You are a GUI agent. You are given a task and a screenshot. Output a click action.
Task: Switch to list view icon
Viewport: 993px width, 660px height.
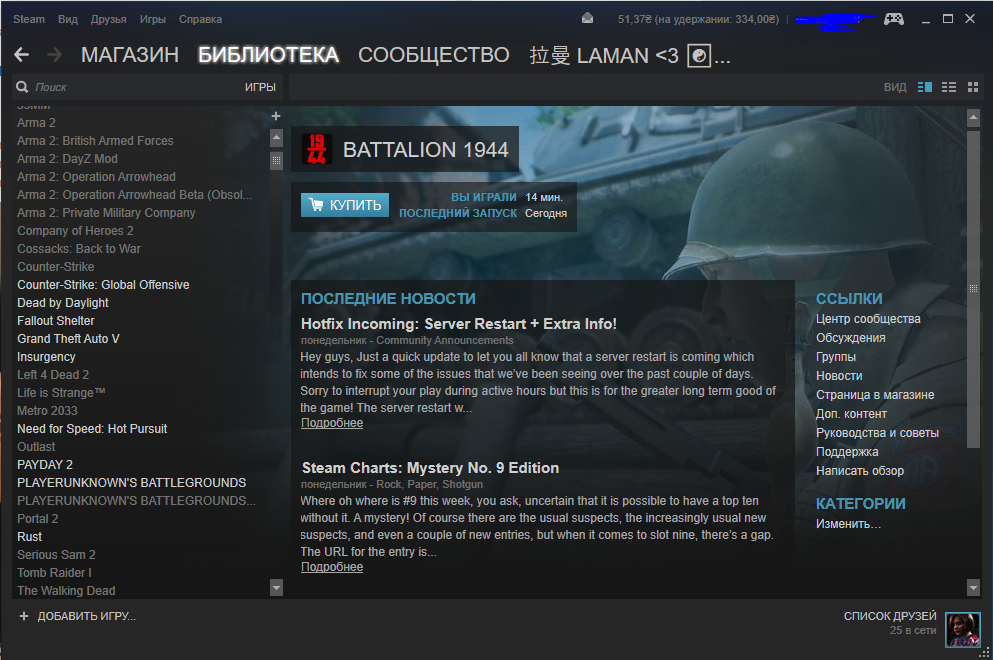(949, 87)
